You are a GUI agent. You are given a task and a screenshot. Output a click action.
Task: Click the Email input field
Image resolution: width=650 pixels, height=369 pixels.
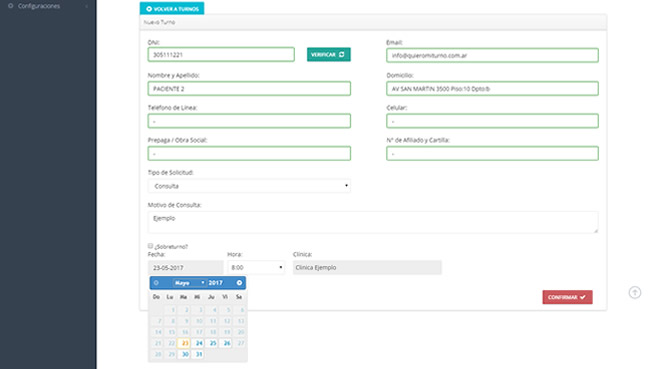click(492, 55)
